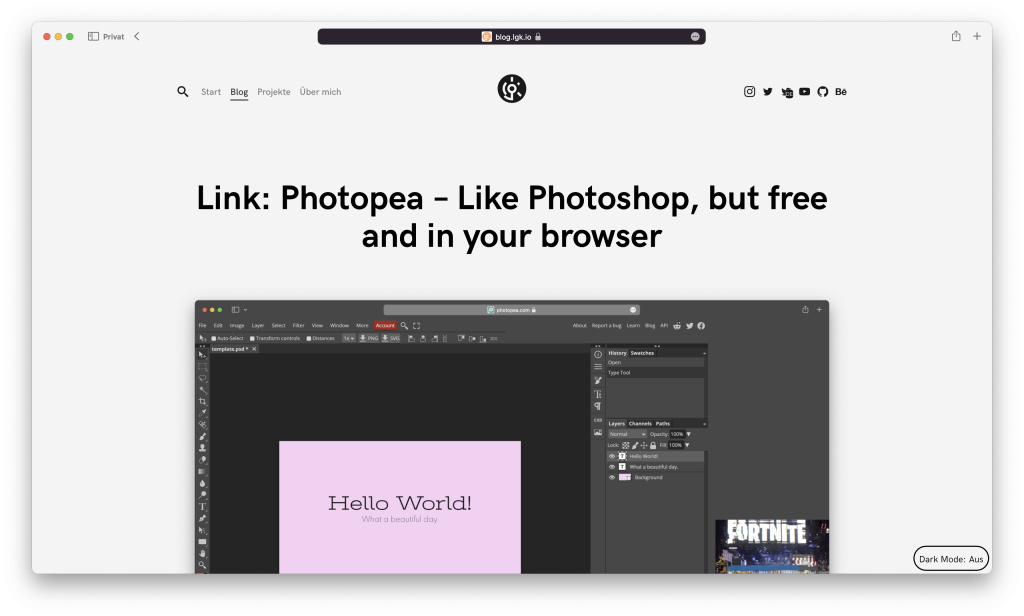Screen dimensions: 1024x616
Task: Click the CSS panel icon in Photopea
Action: pos(598,420)
